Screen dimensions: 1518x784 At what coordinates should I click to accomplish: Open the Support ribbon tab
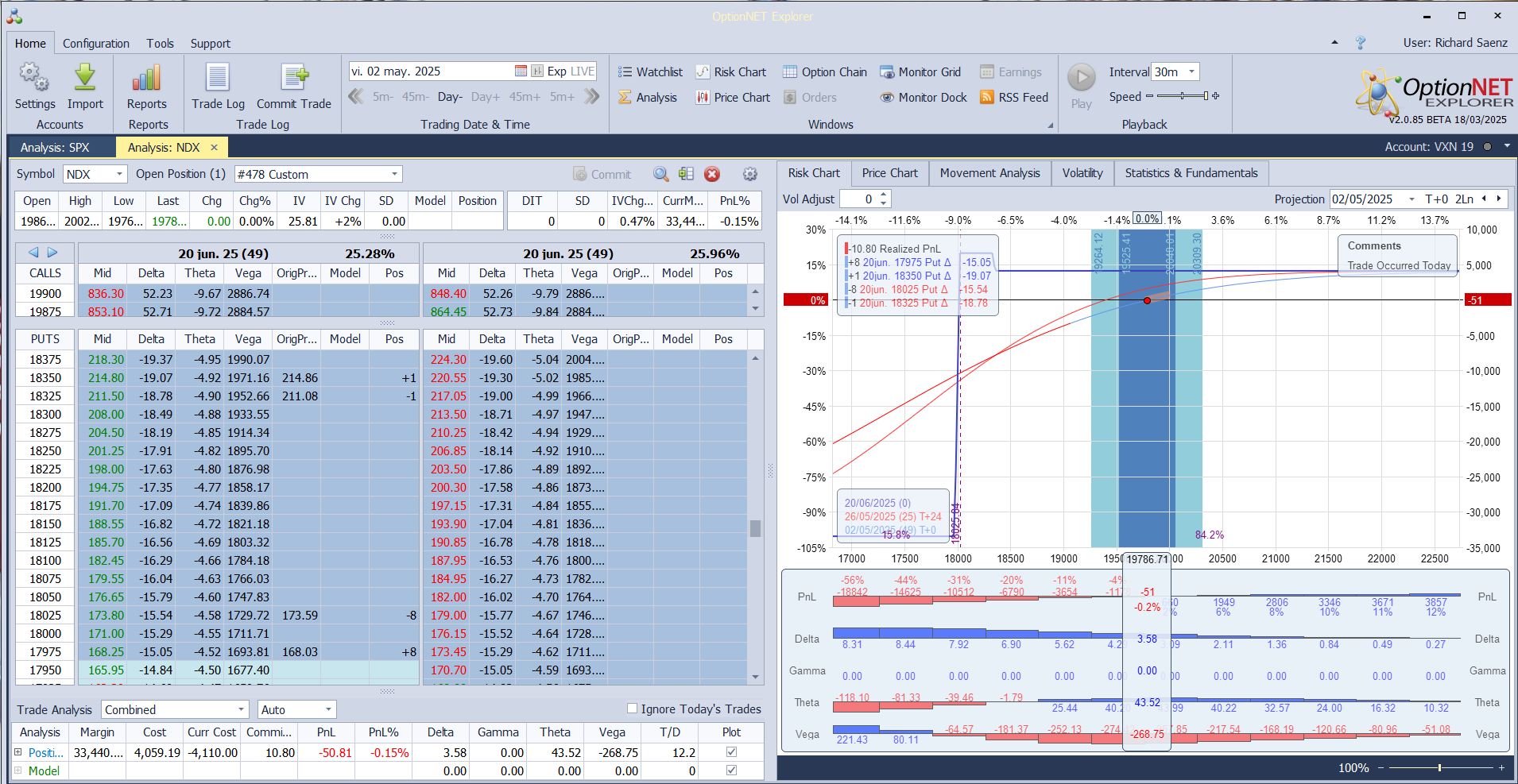(x=211, y=44)
